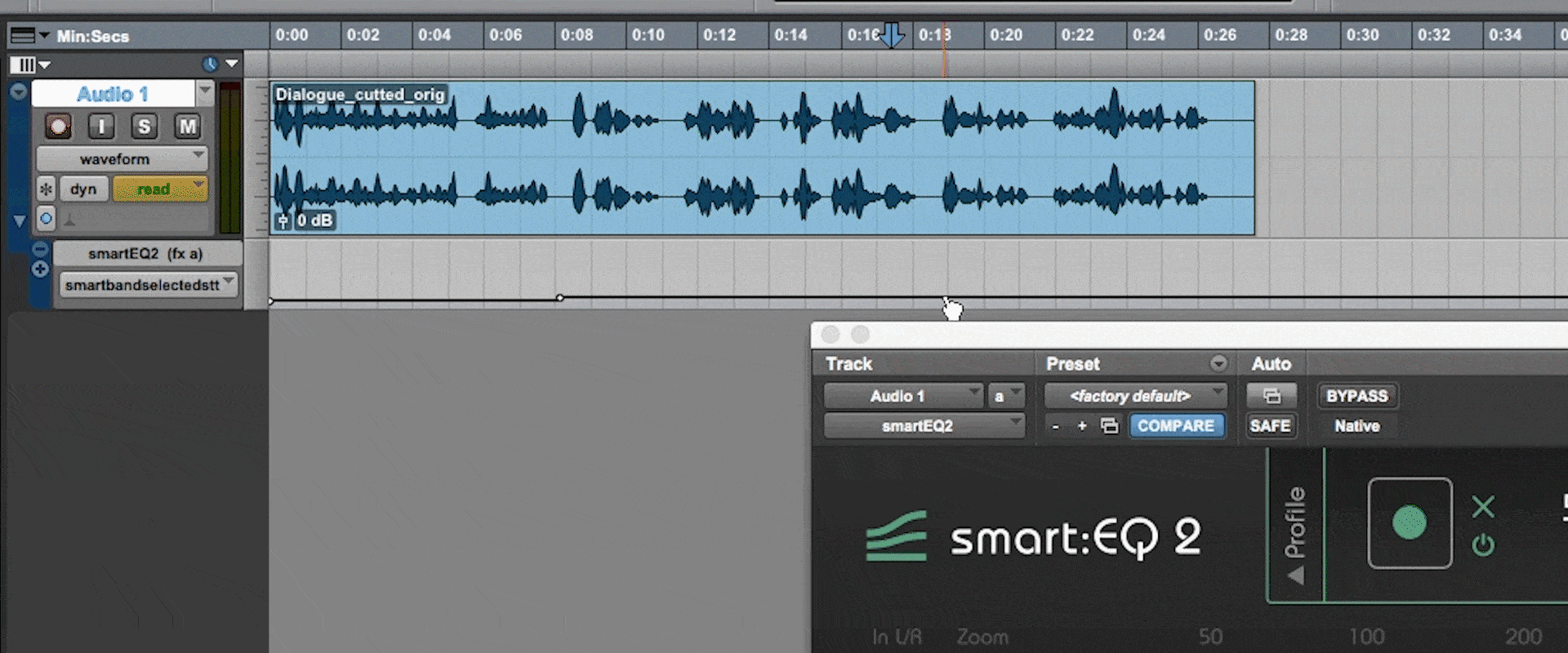This screenshot has width=1568, height=653.
Task: Click the dyn elastic audio button
Action: click(x=83, y=189)
